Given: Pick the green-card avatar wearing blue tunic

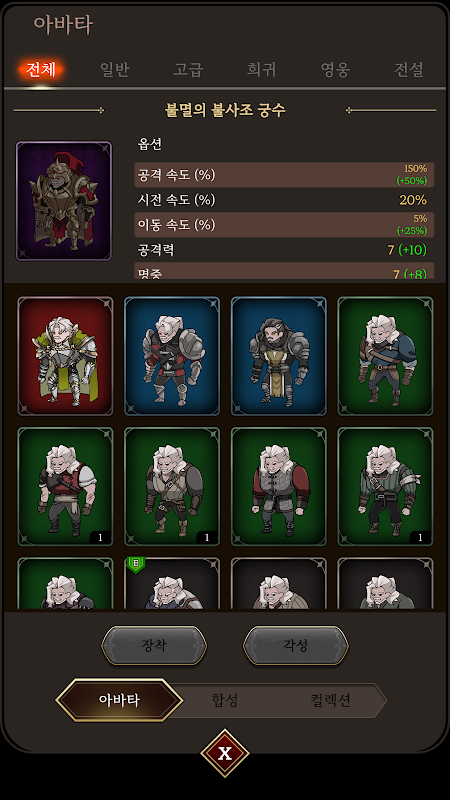Looking at the screenshot, I should point(385,356).
